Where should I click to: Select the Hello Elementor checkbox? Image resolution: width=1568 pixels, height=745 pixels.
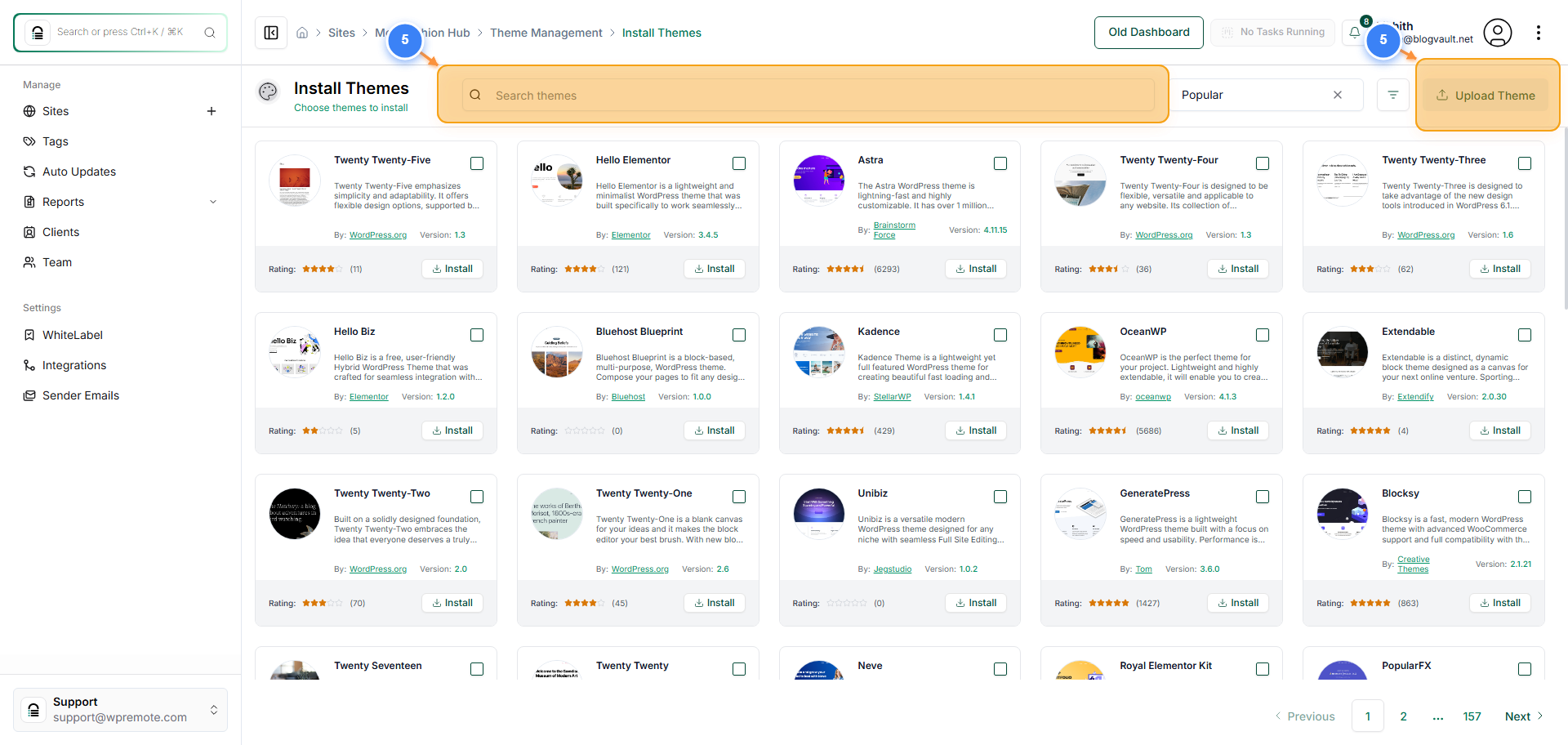pos(739,163)
